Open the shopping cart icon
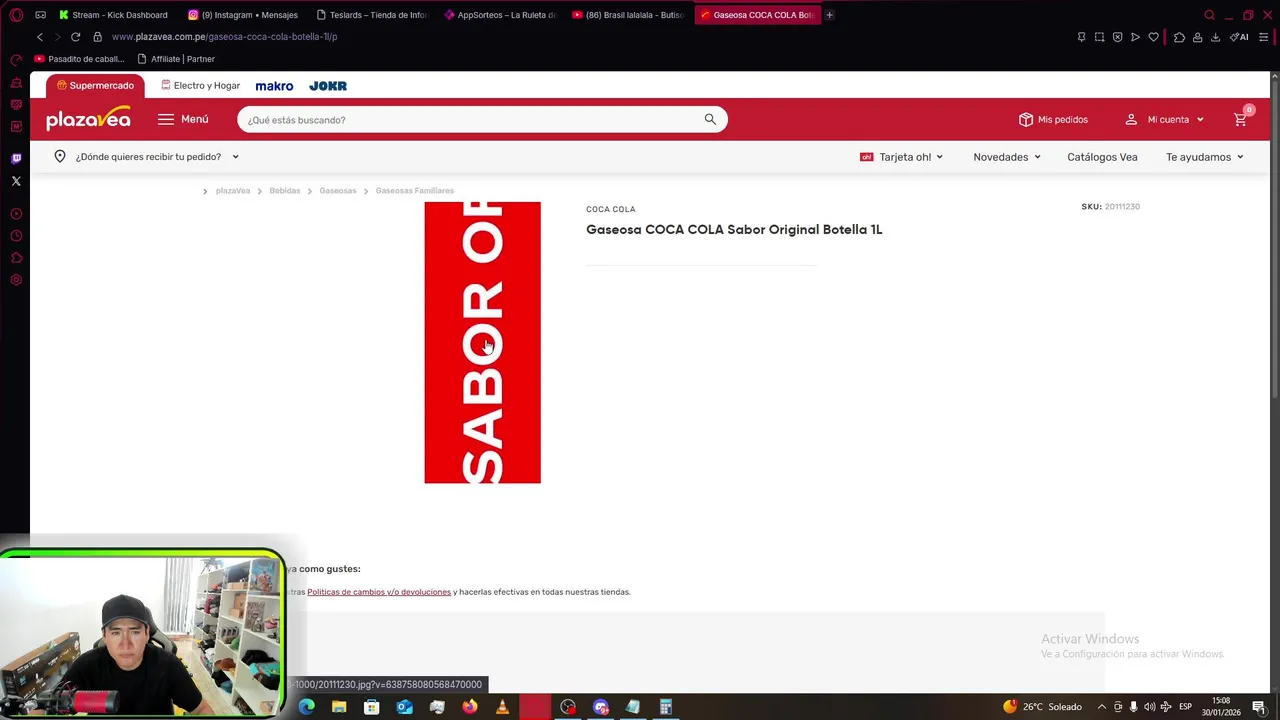The width and height of the screenshot is (1280, 720). coord(1240,119)
